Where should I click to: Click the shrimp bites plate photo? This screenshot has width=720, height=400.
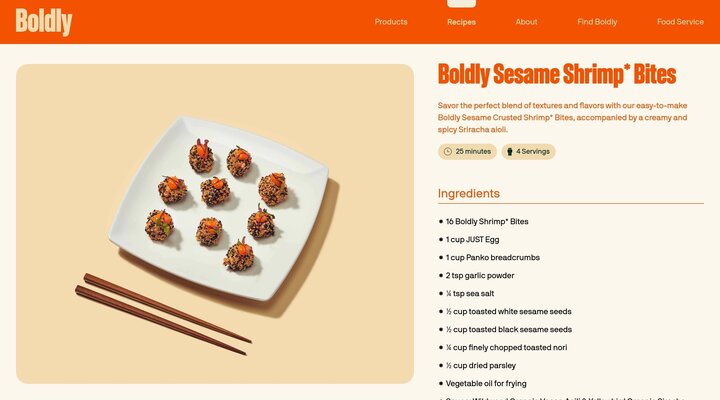pyautogui.click(x=215, y=224)
